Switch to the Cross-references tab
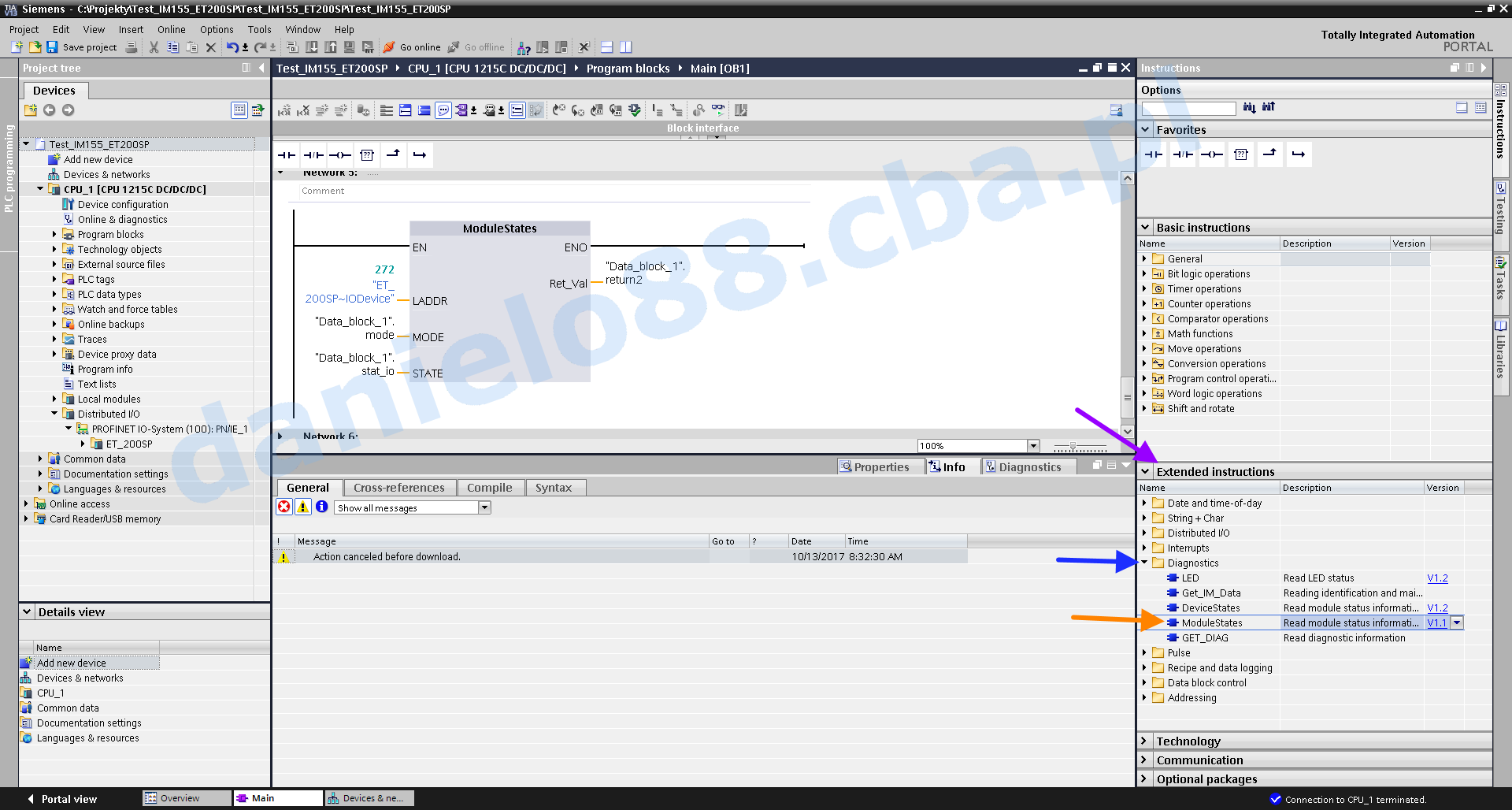Image resolution: width=1512 pixels, height=810 pixels. pyautogui.click(x=399, y=488)
